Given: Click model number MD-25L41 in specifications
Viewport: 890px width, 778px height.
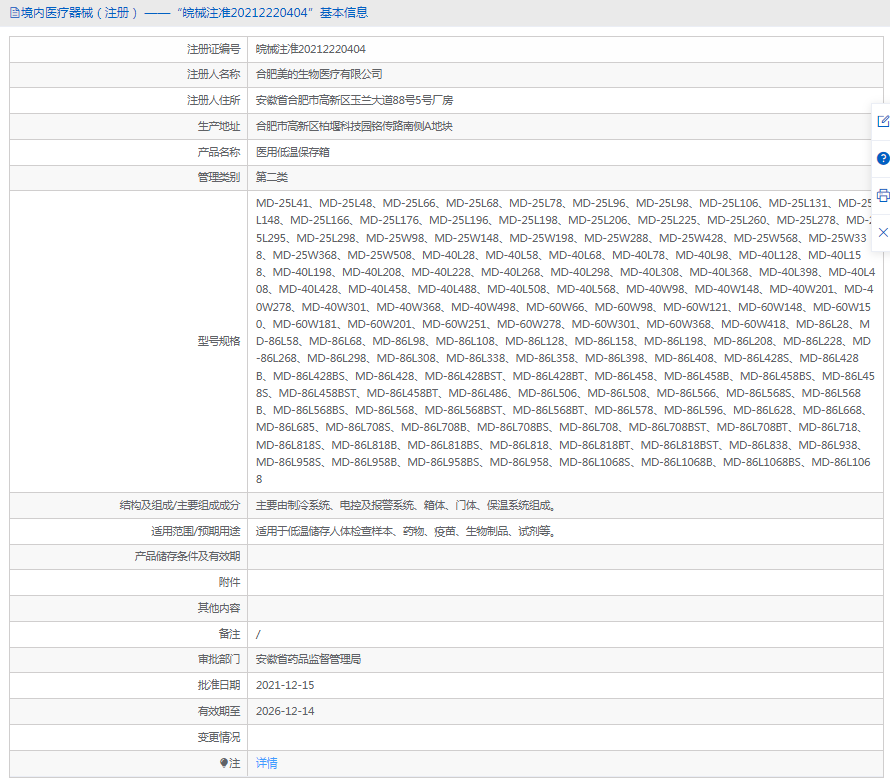Looking at the screenshot, I should [282, 203].
